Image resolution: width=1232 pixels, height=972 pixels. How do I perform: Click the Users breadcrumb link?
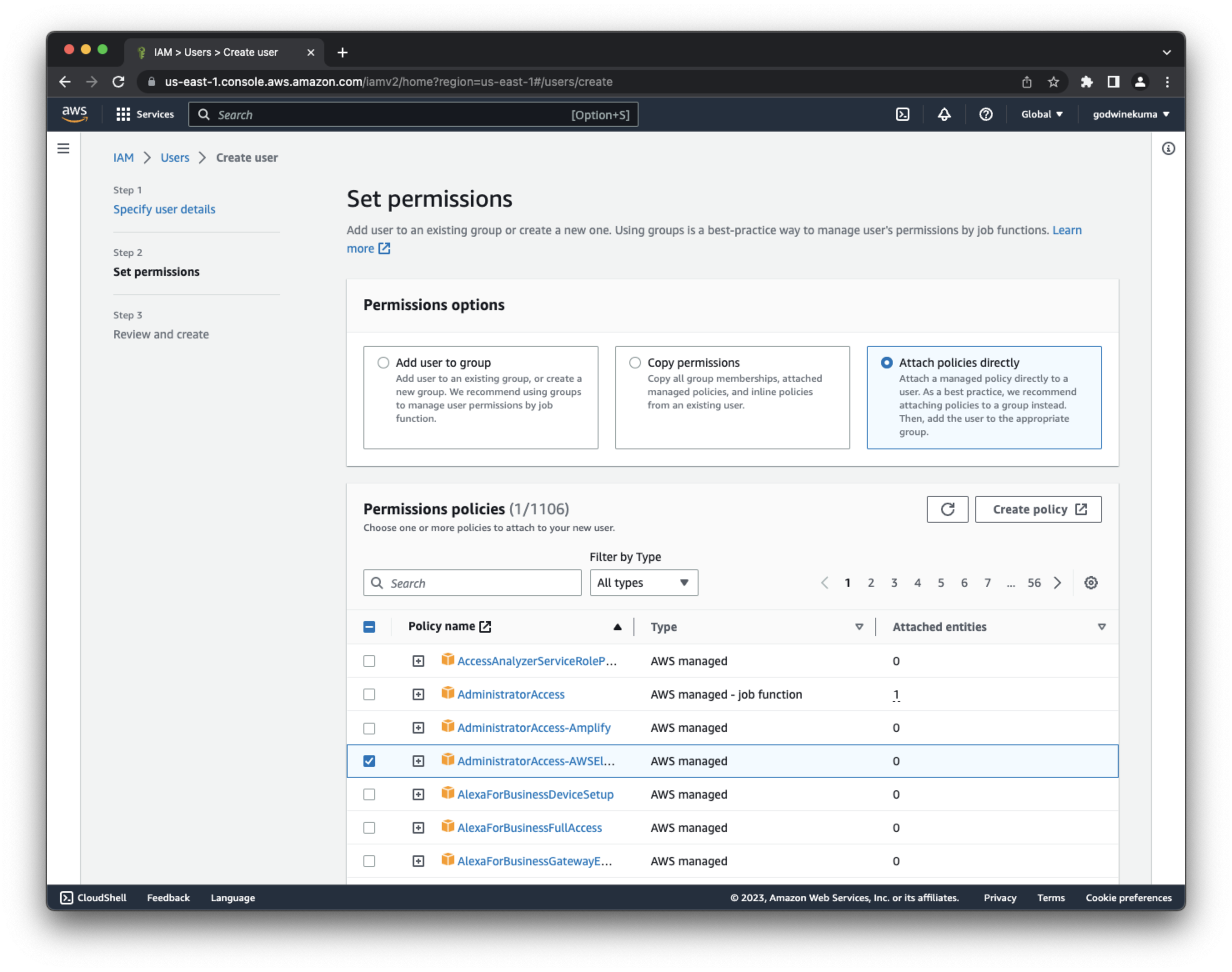175,158
